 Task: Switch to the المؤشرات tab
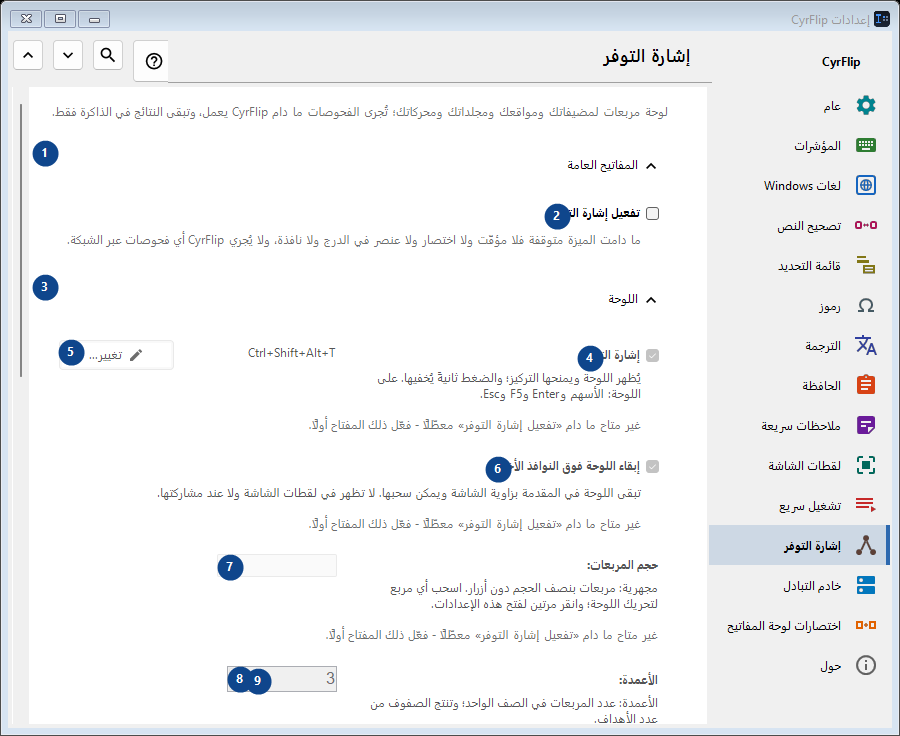coord(799,145)
